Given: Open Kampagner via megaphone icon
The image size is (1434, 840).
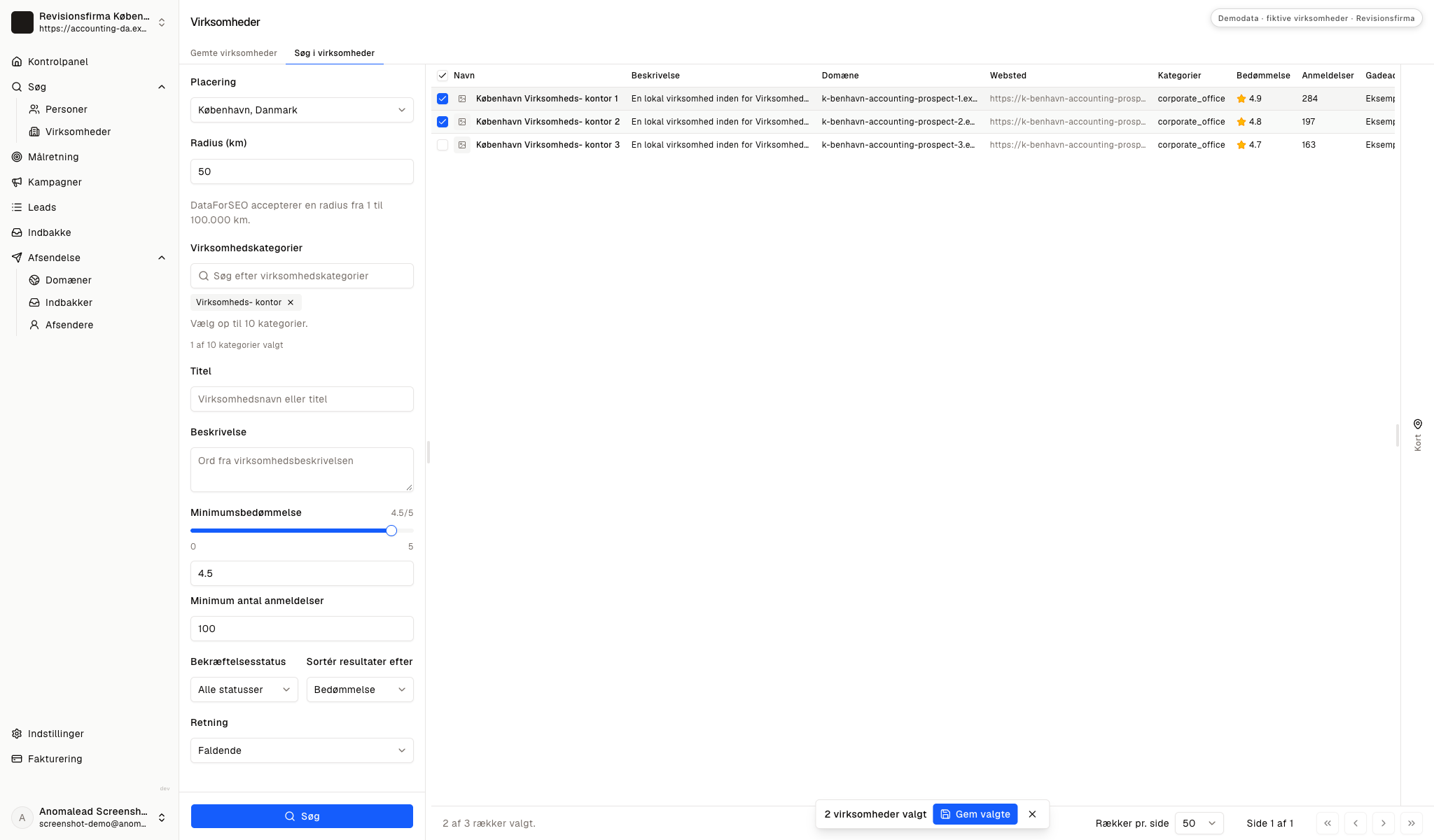Looking at the screenshot, I should point(17,182).
